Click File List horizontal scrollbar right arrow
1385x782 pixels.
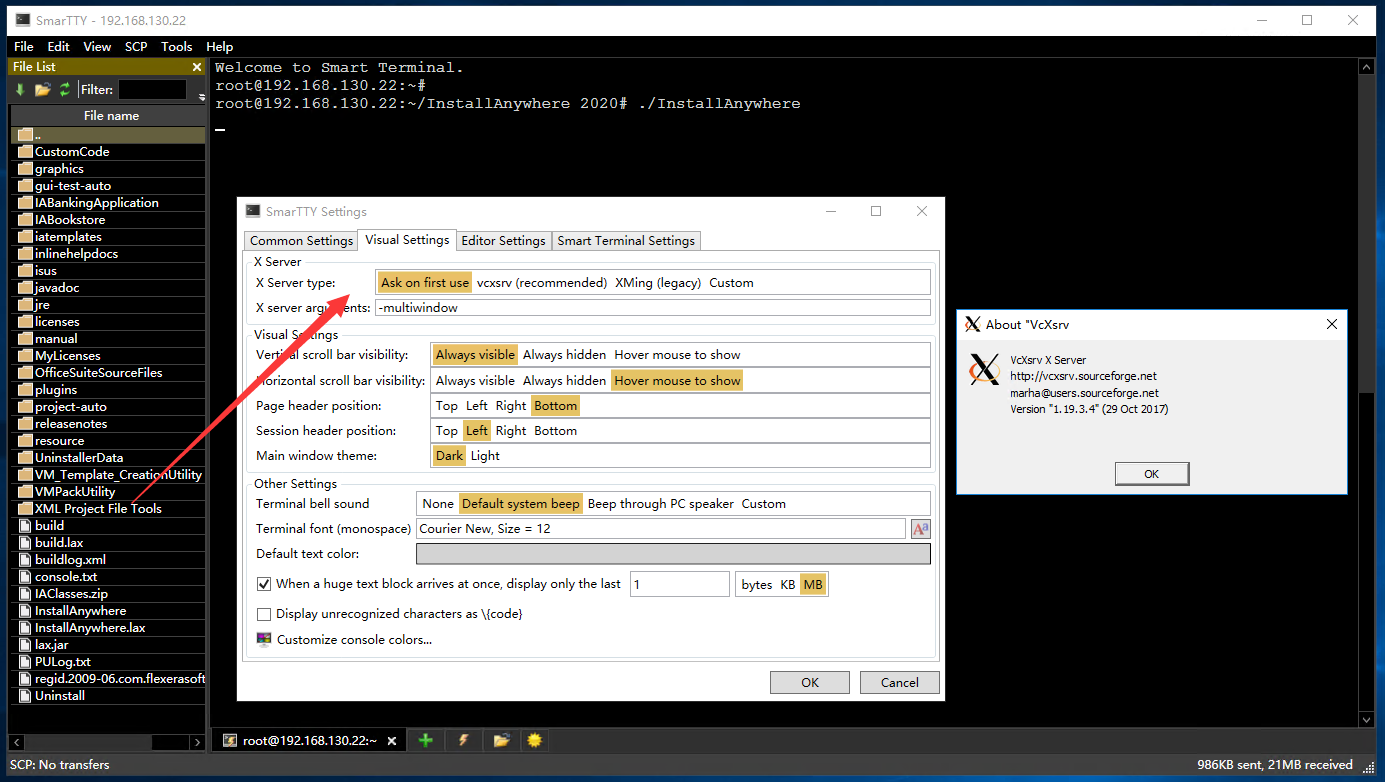point(196,743)
